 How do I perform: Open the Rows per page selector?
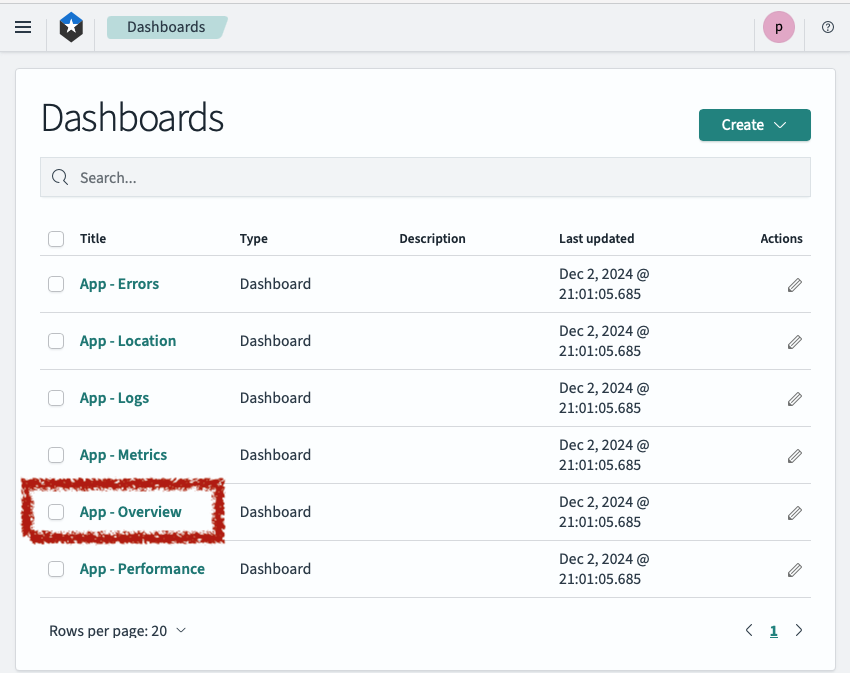pyautogui.click(x=118, y=631)
